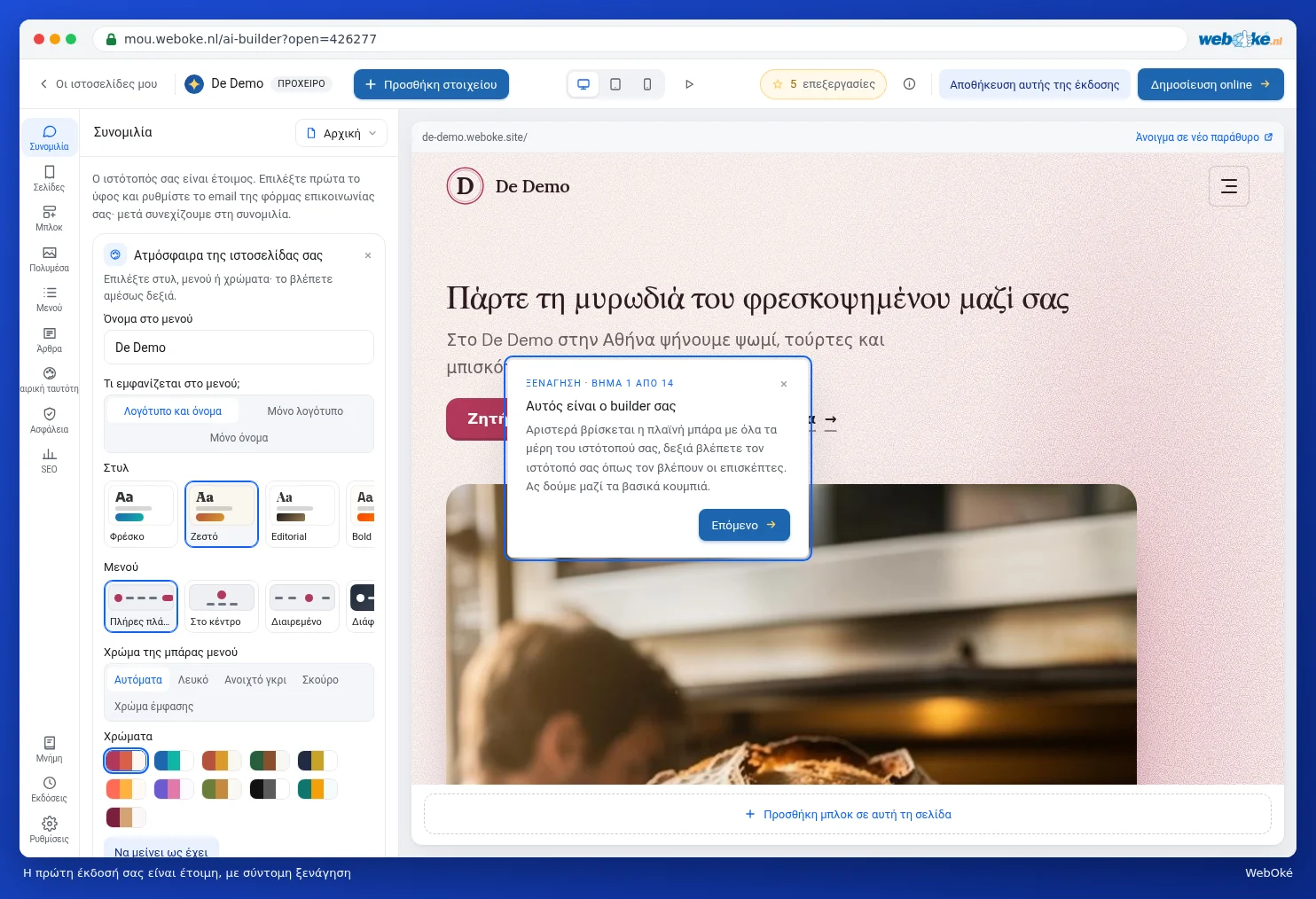Select Σκούρο menu bar color
The height and width of the screenshot is (899, 1316).
pos(320,680)
